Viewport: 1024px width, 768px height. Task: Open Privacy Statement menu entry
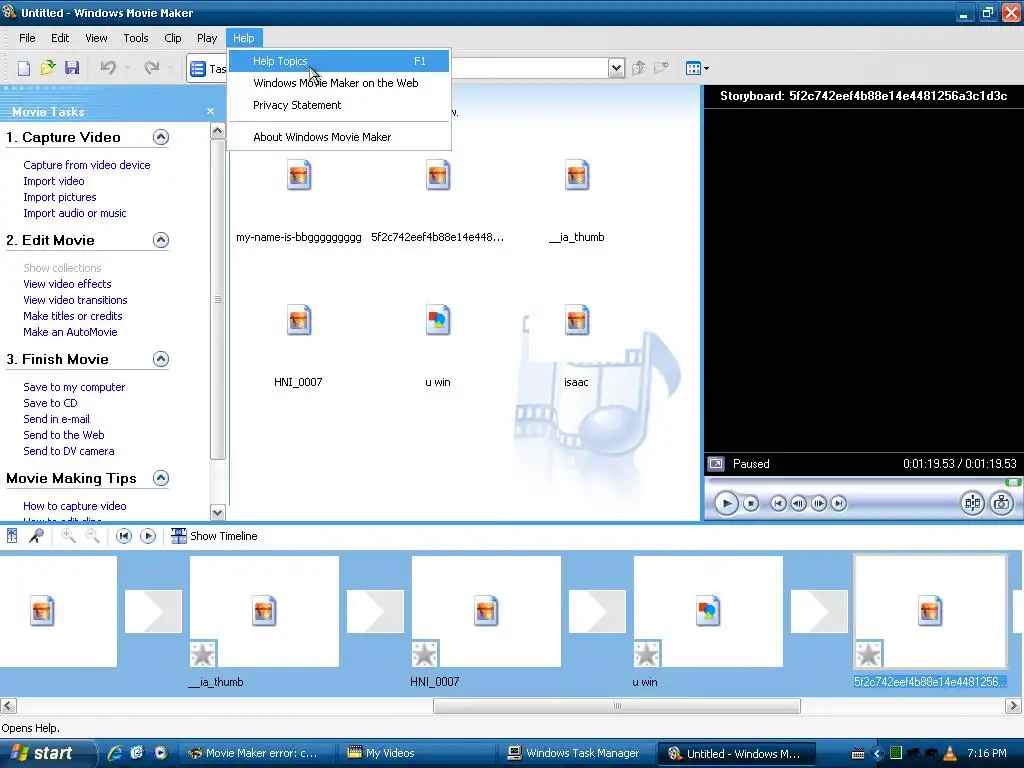(x=340, y=105)
